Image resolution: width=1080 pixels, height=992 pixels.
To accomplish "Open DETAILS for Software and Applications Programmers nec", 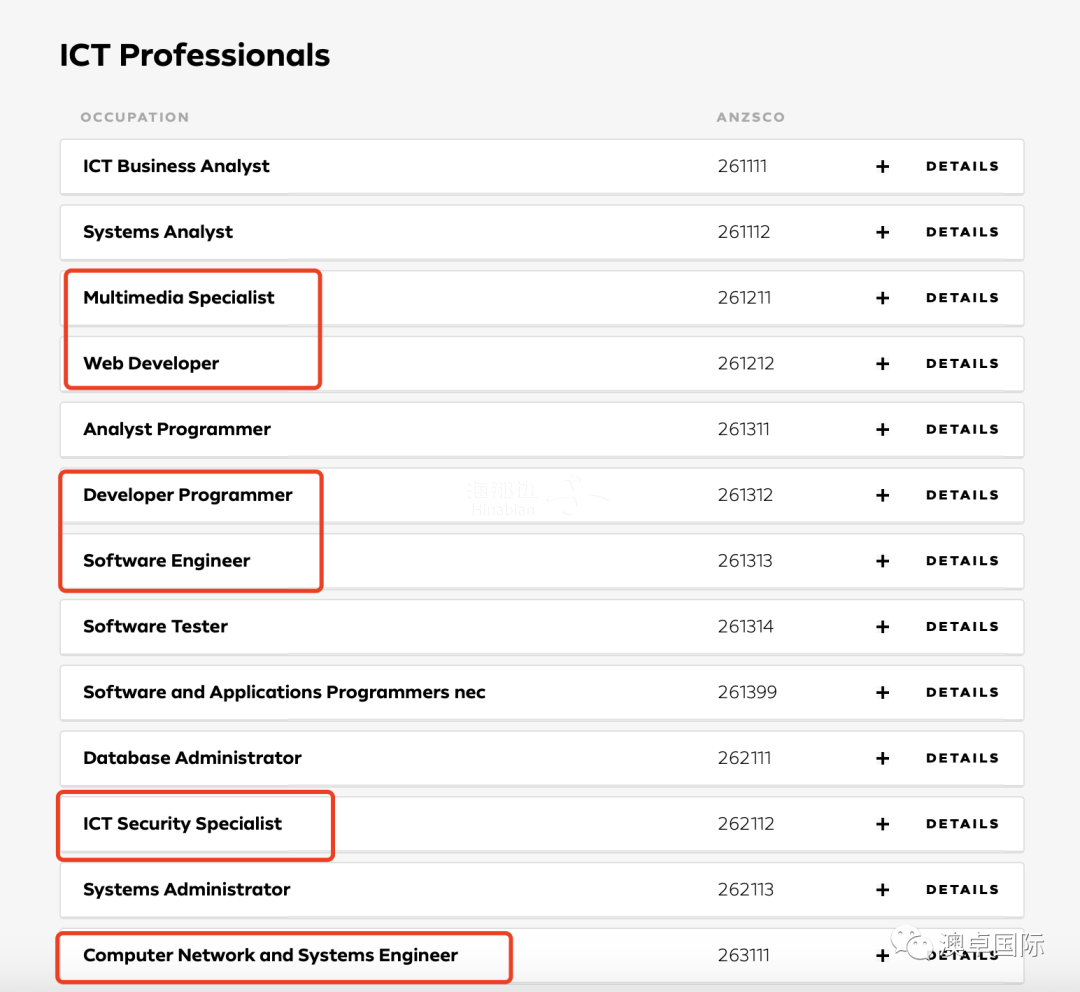I will (962, 692).
